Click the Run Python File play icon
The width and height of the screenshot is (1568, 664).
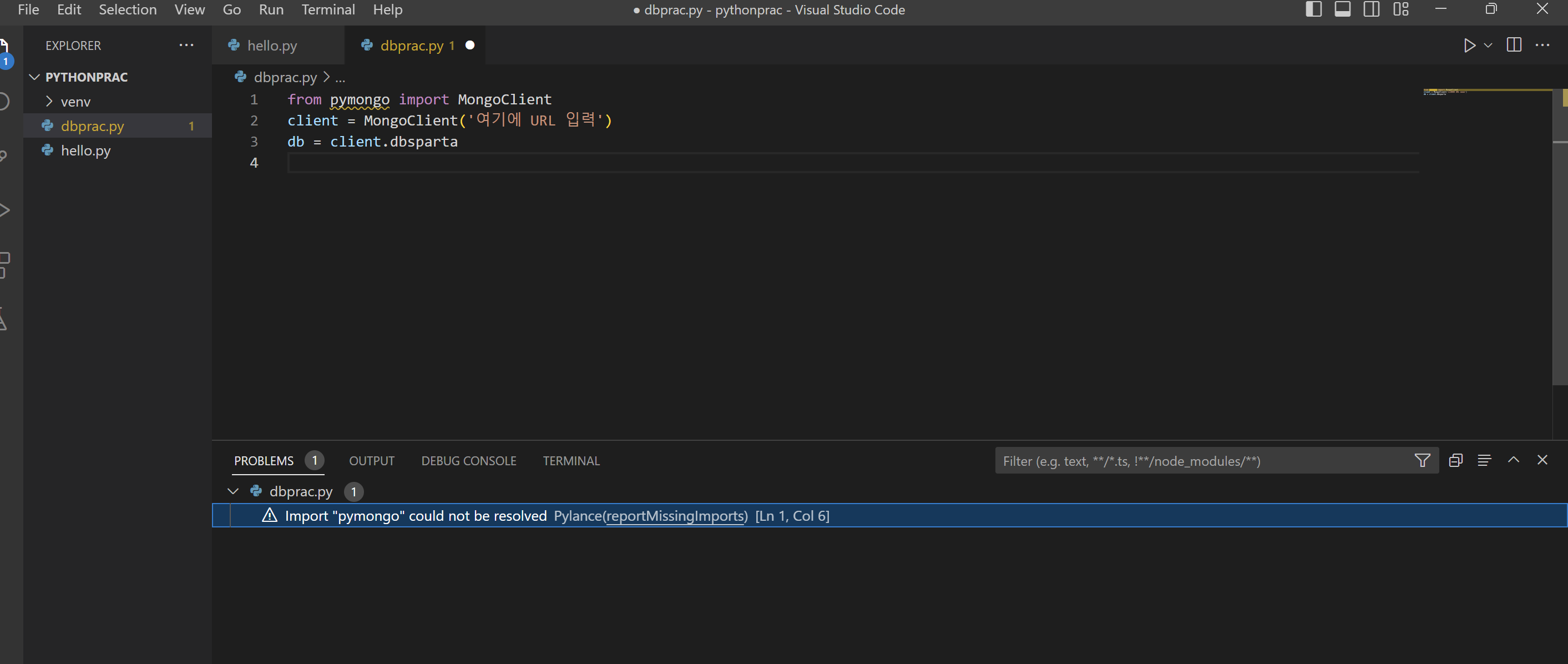1469,46
